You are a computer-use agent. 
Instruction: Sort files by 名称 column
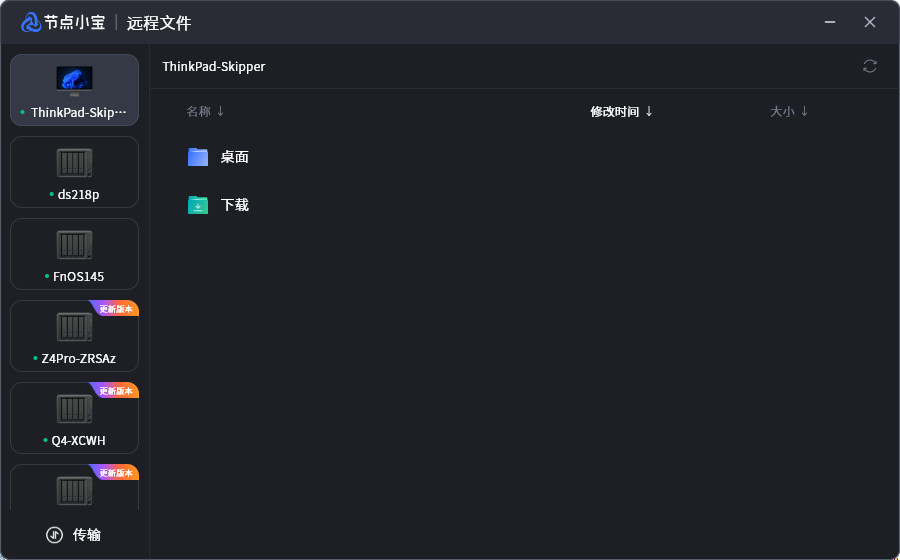pos(205,111)
